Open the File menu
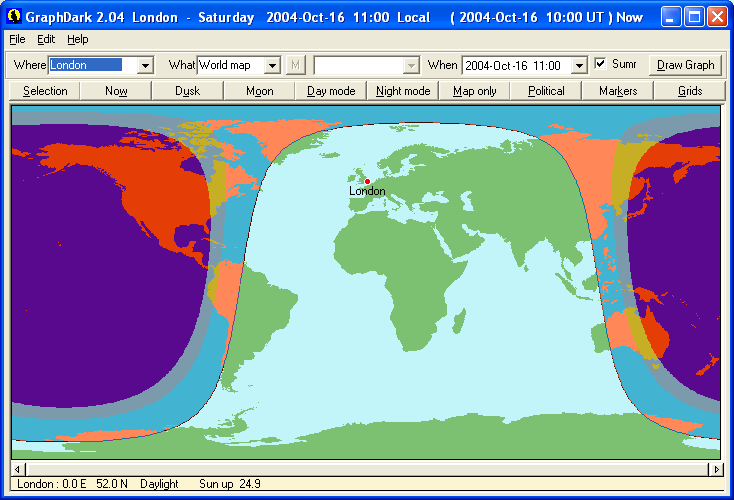Screen dimensions: 734x500 [x=17, y=39]
